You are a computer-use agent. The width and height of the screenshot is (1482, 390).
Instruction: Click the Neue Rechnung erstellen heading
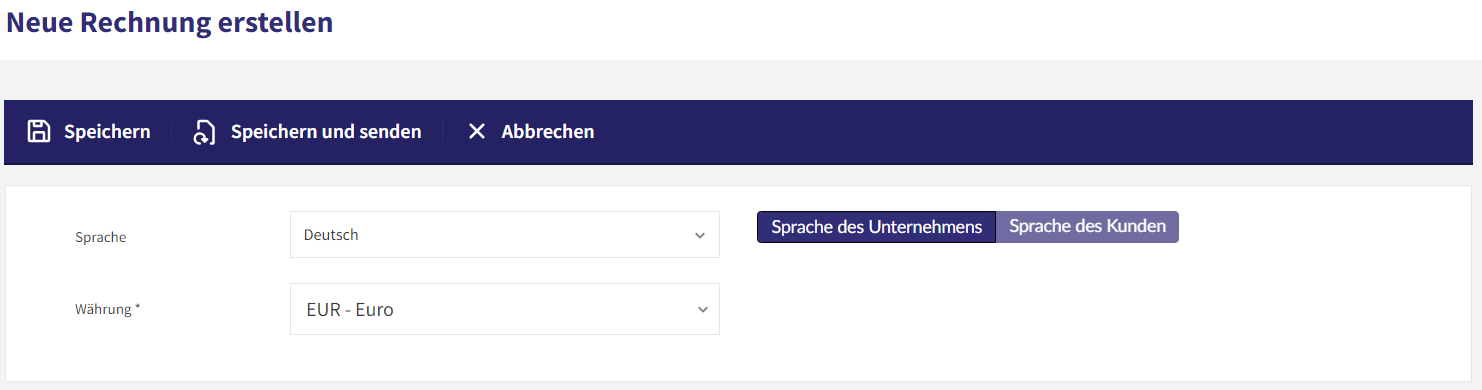[170, 22]
